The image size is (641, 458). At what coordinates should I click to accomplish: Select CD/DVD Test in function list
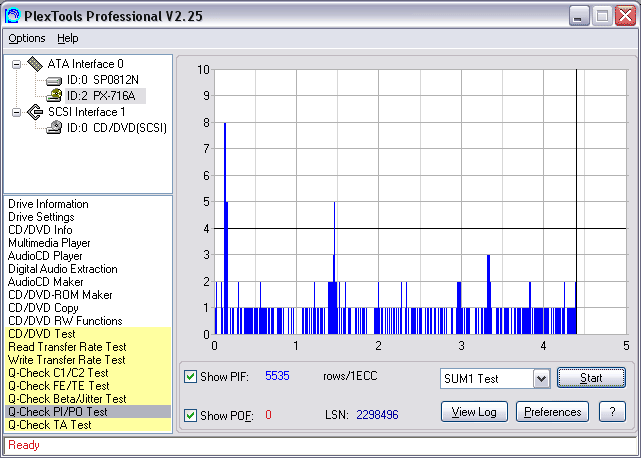coord(88,334)
